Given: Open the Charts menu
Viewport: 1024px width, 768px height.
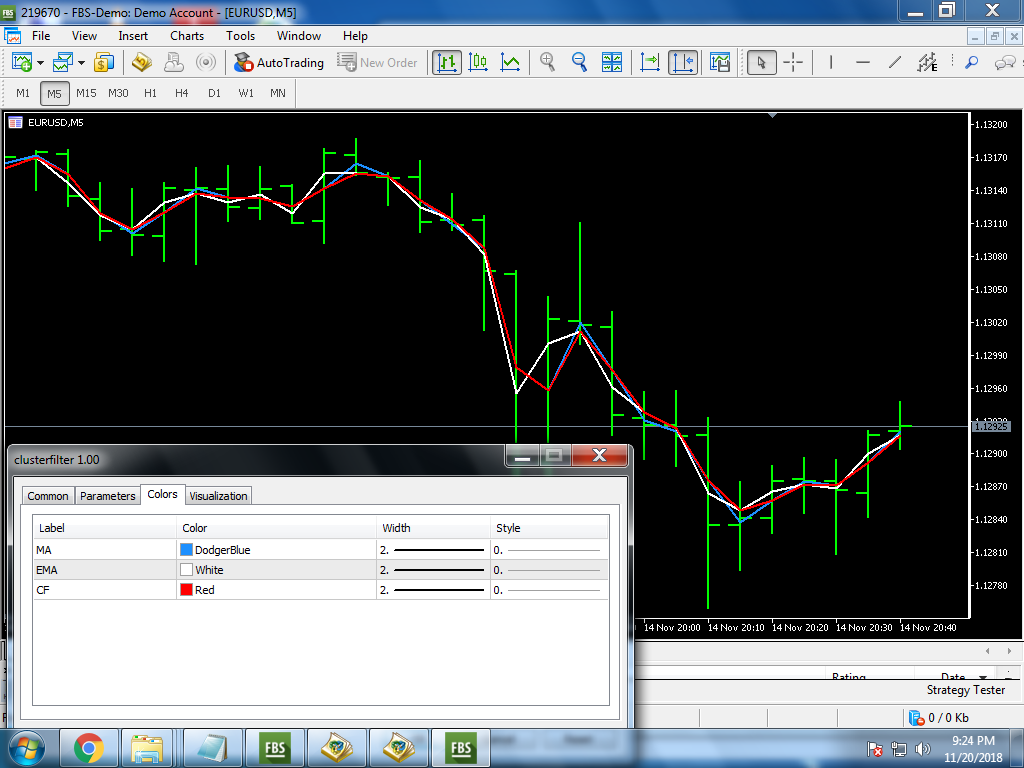Looking at the screenshot, I should 187,36.
